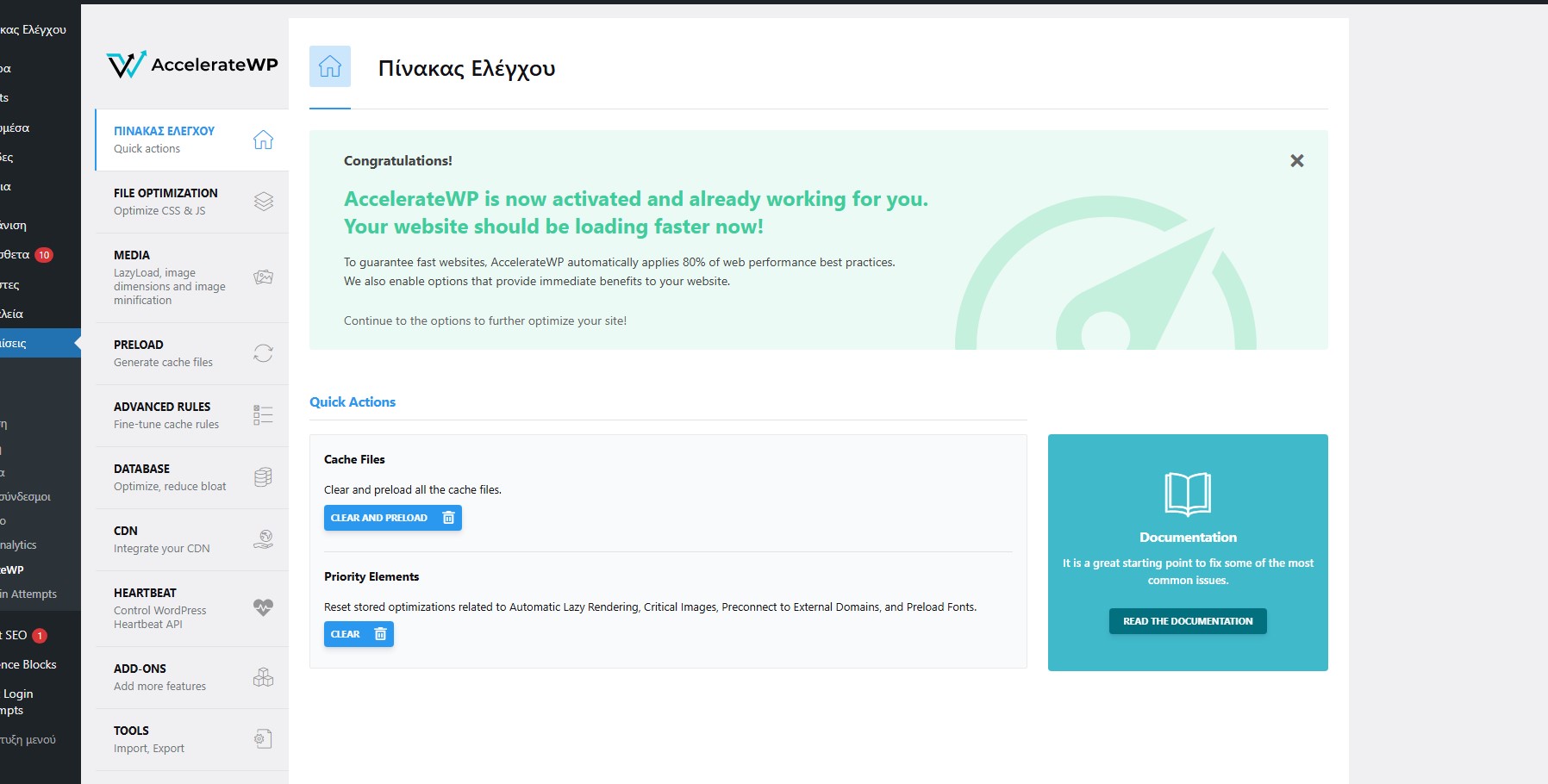Image resolution: width=1548 pixels, height=784 pixels.
Task: Click the red 1 badge next to SEO
Action: click(40, 636)
